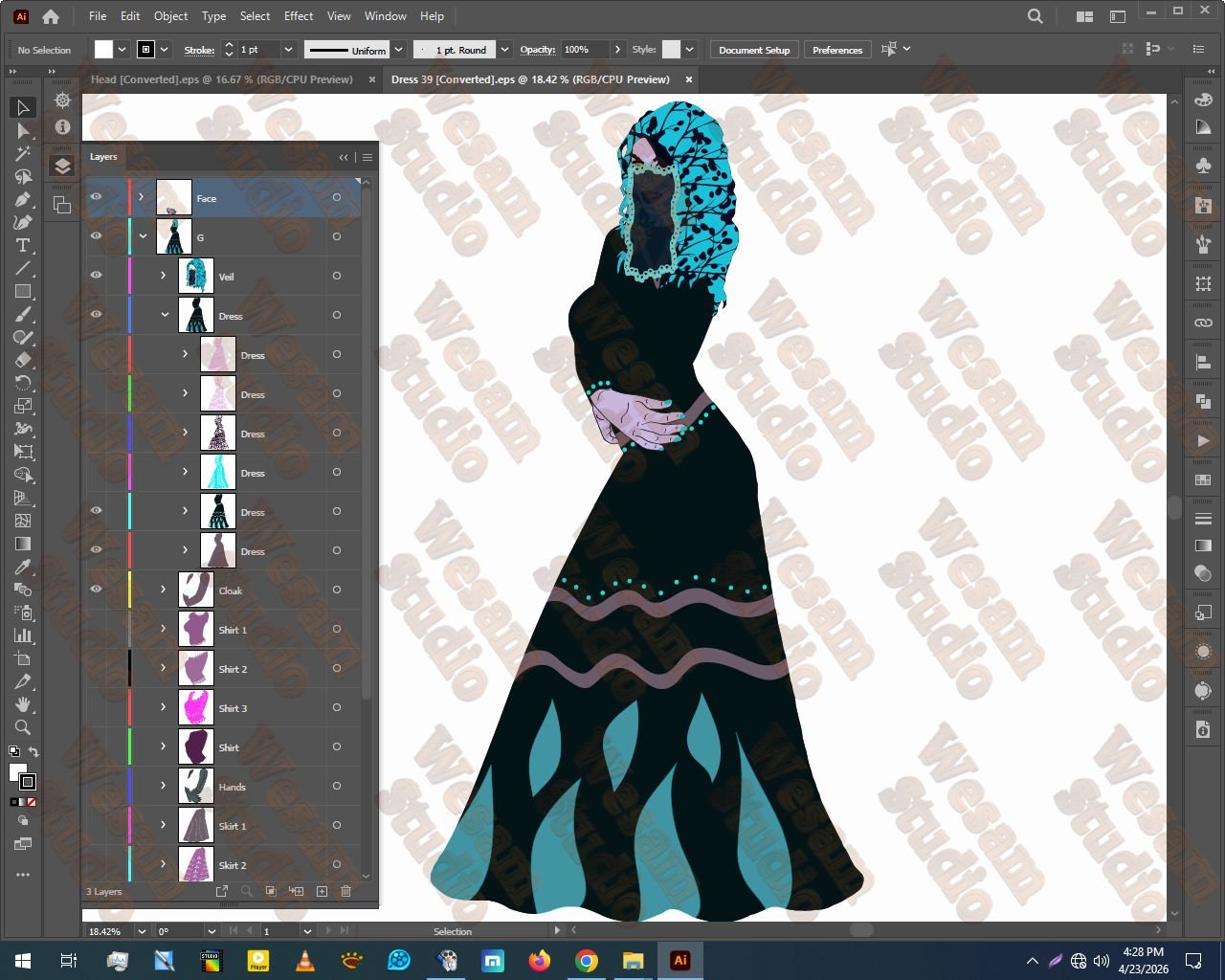
Task: Select the Rotate tool
Action: tap(24, 383)
